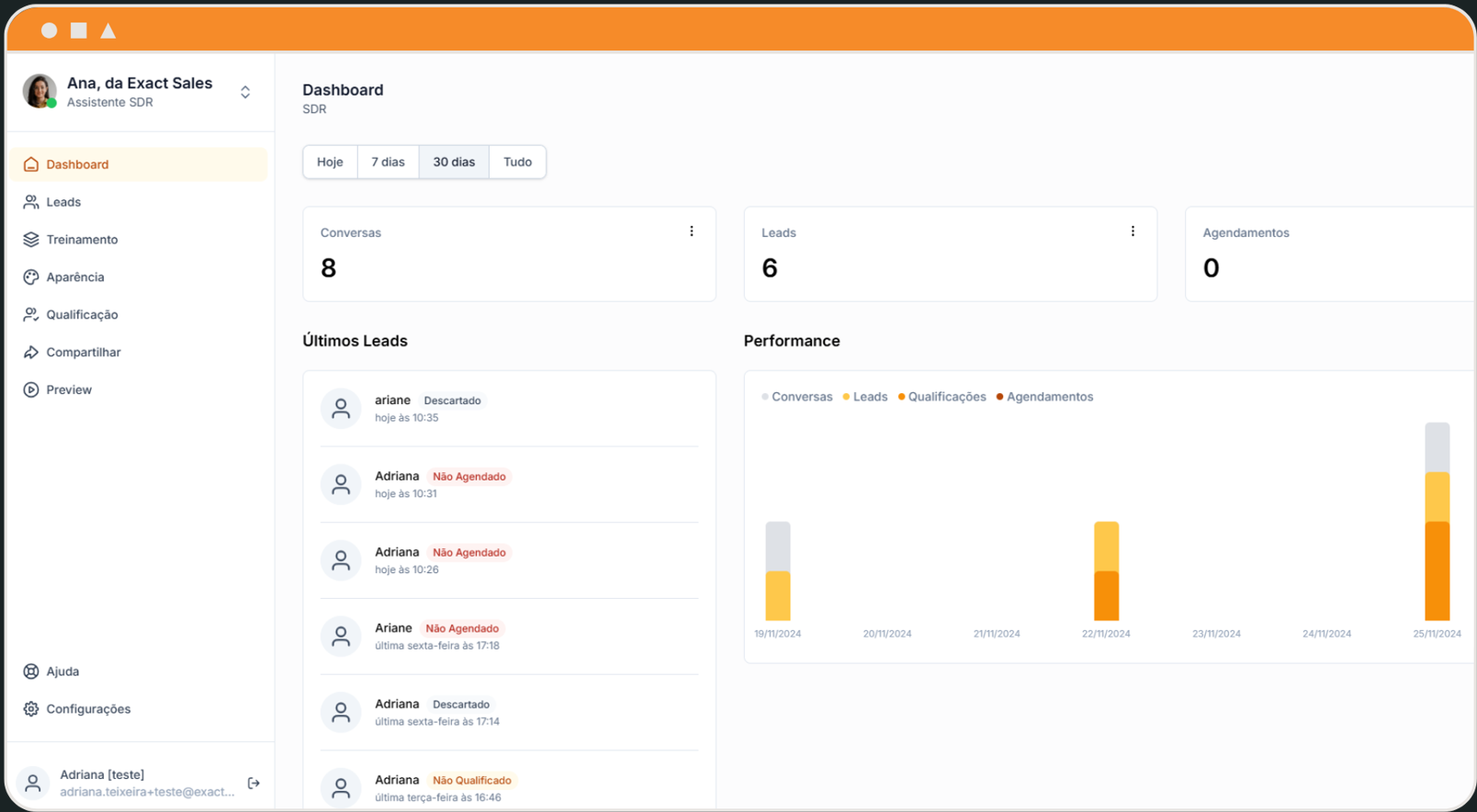Screen dimensions: 1477x812
Task: Click the avatar icon of lead ariane
Action: click(x=341, y=409)
